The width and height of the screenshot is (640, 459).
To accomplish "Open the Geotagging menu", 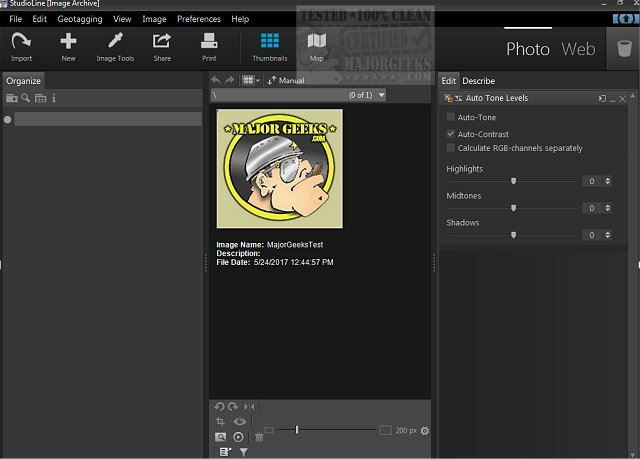I will coord(79,19).
